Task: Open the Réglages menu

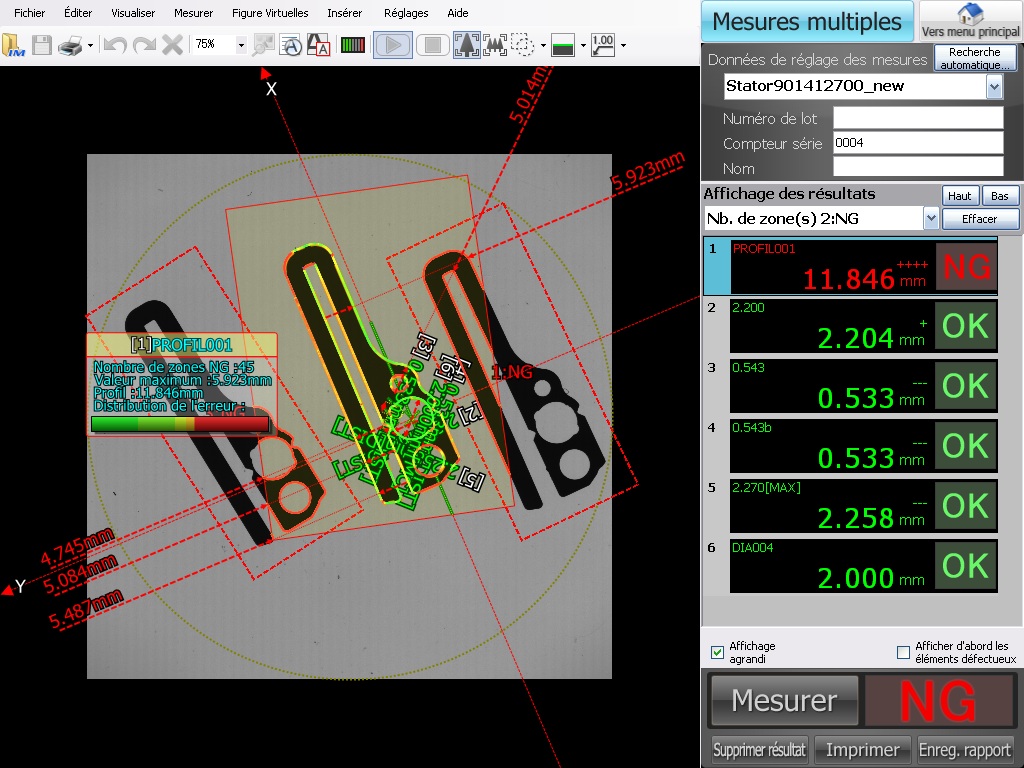Action: tap(405, 13)
